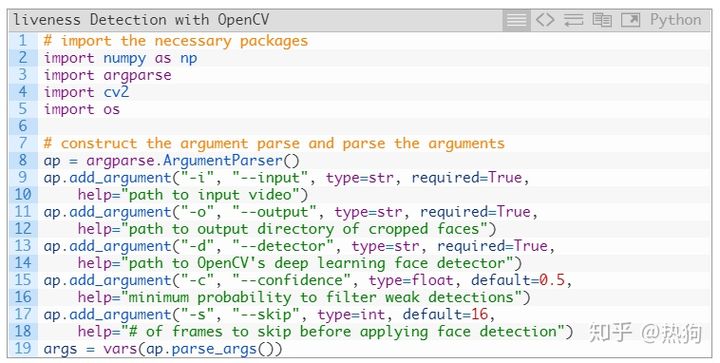
Task: Click line number 19 in the gutter
Action: click(23, 349)
